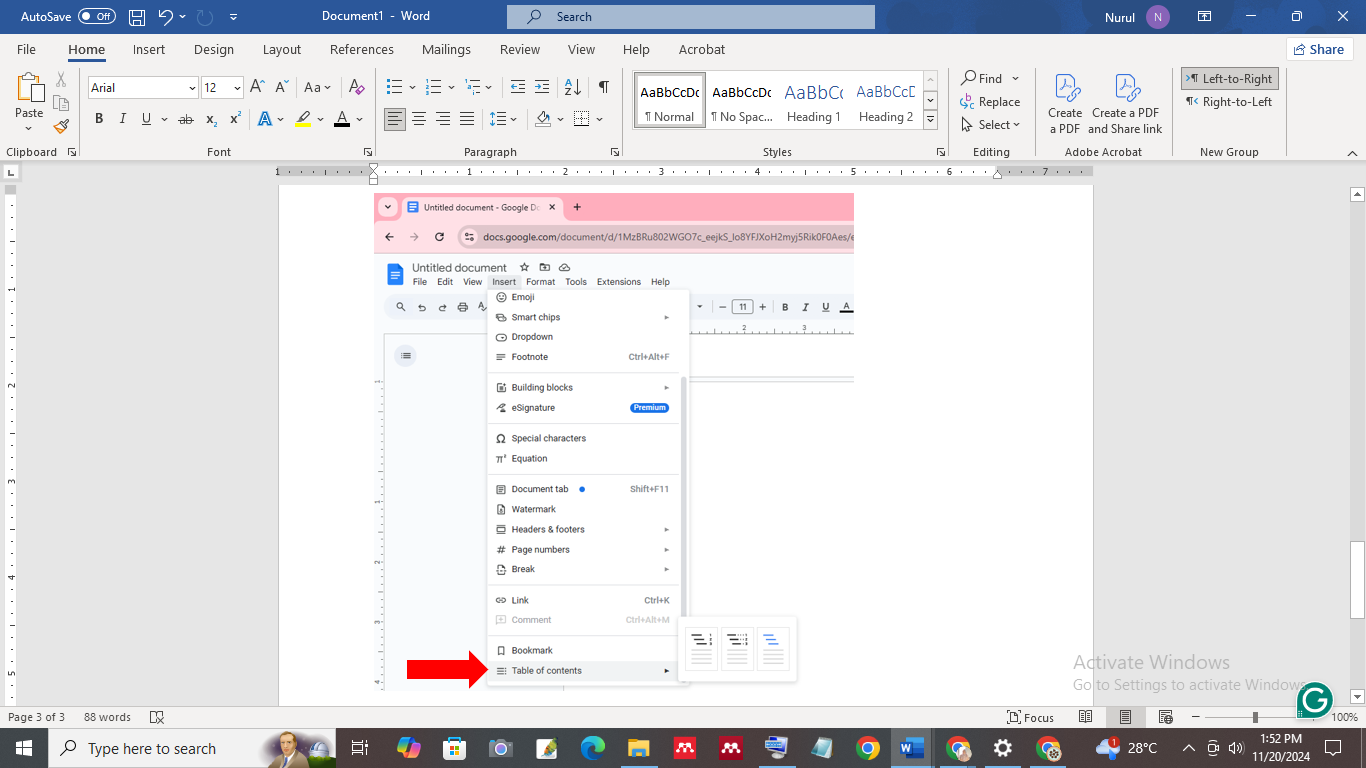Viewport: 1366px width, 768px height.
Task: Open the Review ribbon tab
Action: (520, 49)
